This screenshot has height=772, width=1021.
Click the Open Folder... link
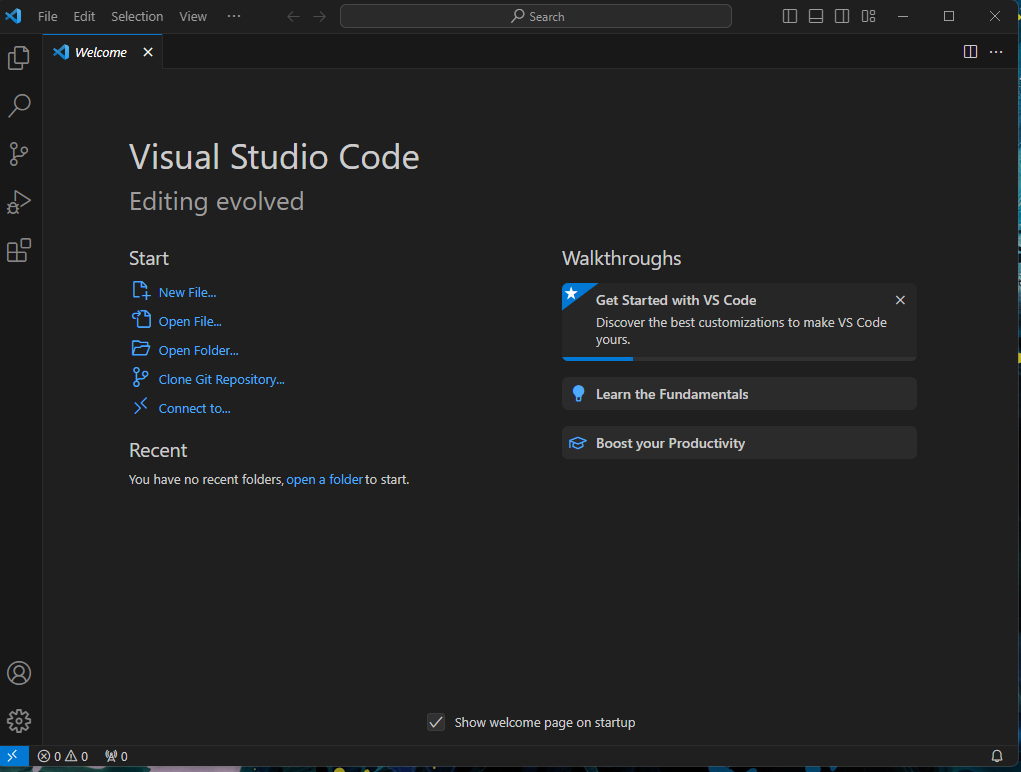pos(199,350)
